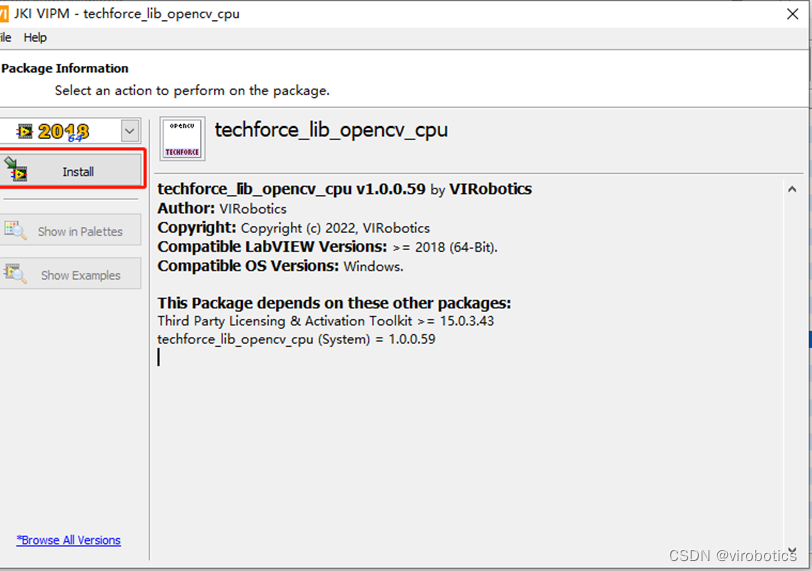The height and width of the screenshot is (571, 812).
Task: Click the Author: VIRobotics line
Action: (222, 209)
